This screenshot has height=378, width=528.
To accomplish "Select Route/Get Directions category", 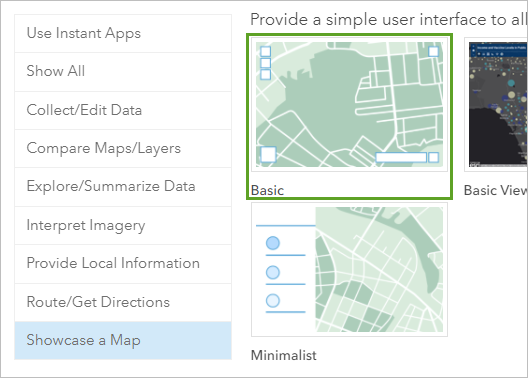I will [x=123, y=302].
